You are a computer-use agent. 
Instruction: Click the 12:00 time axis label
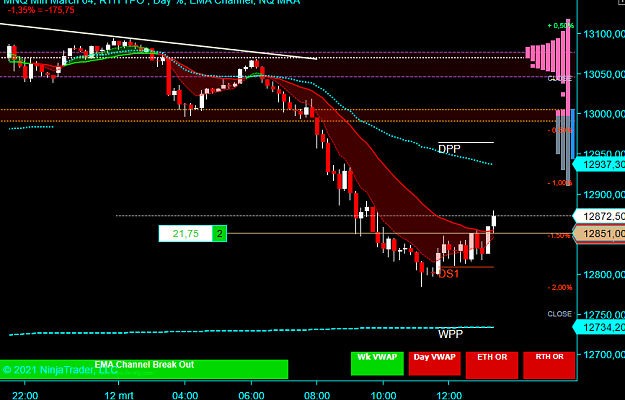pyautogui.click(x=449, y=396)
